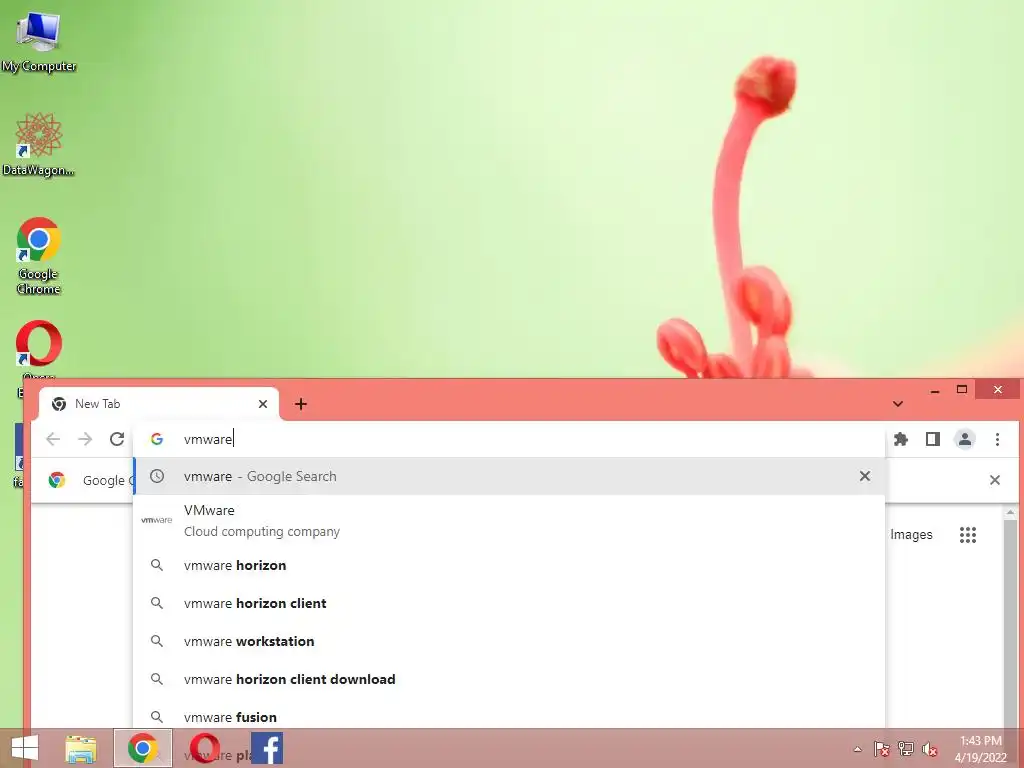The image size is (1024, 768).
Task: Select the New Tab tab
Action: [159, 404]
